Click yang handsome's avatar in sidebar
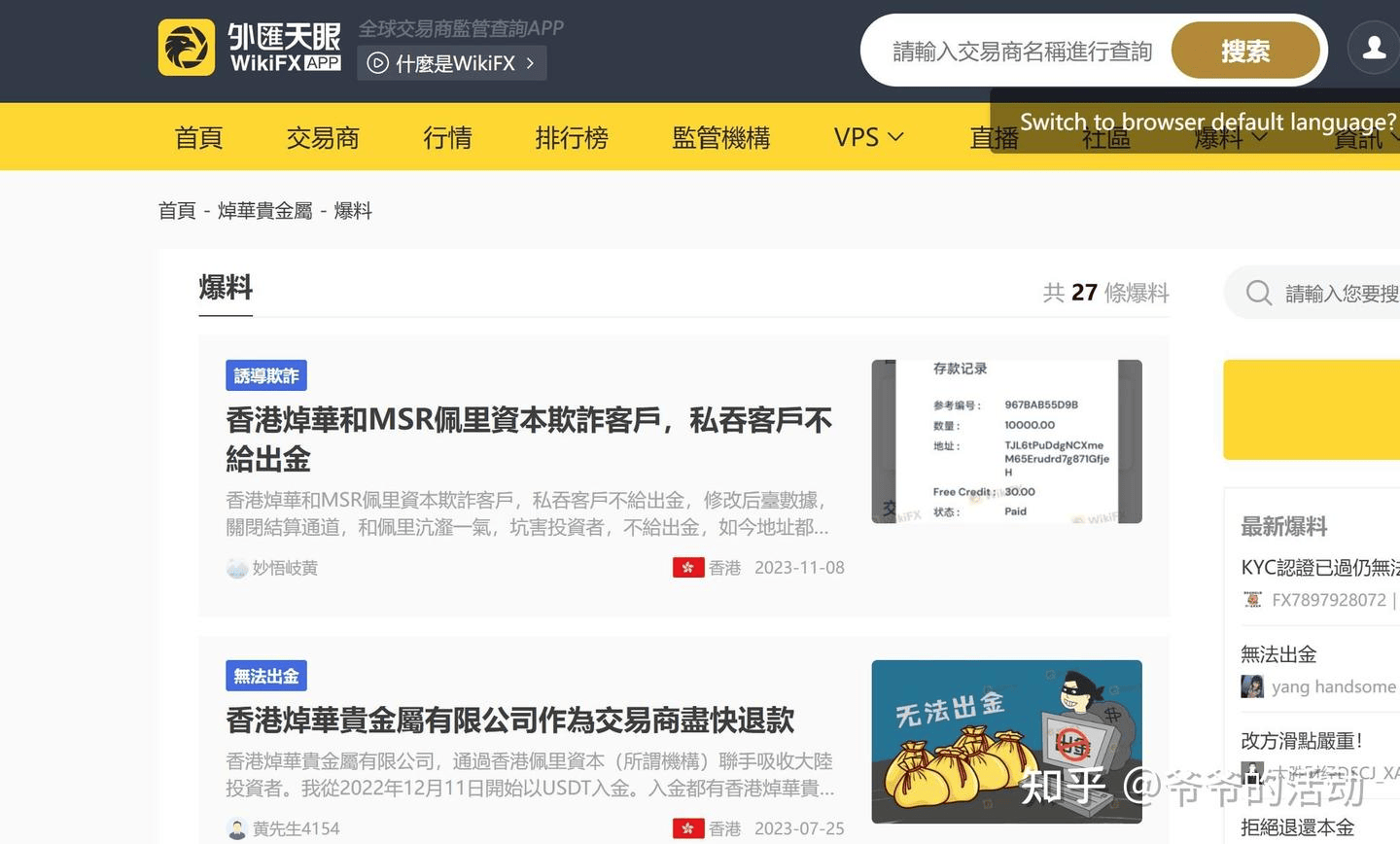The width and height of the screenshot is (1400, 844). 1252,686
